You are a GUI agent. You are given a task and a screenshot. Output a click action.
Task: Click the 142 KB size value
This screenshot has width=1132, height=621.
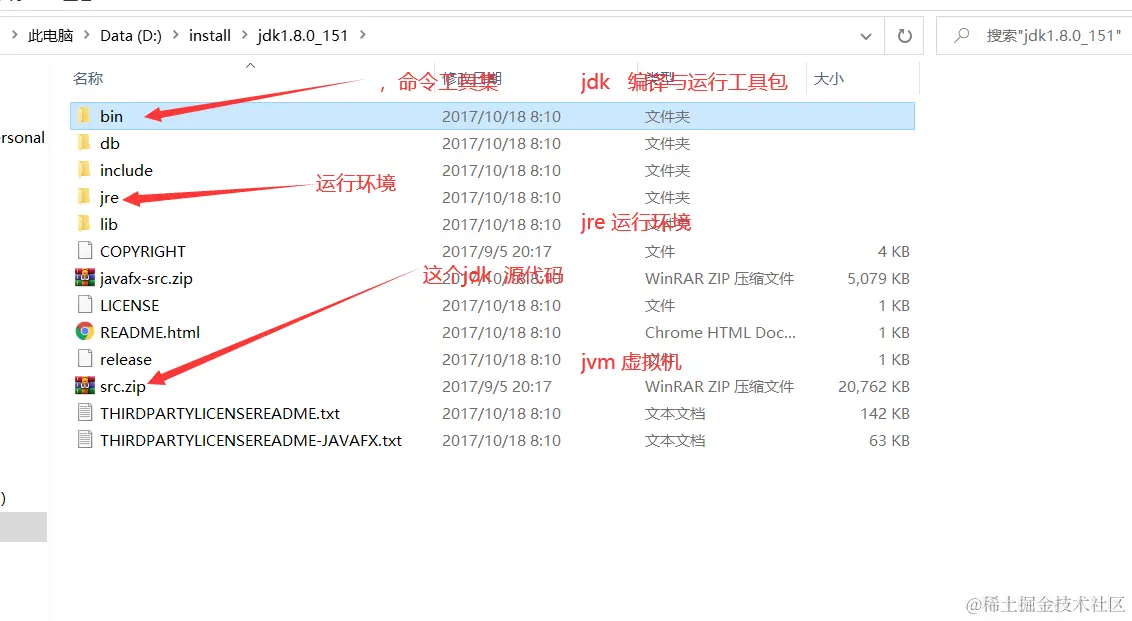(885, 414)
